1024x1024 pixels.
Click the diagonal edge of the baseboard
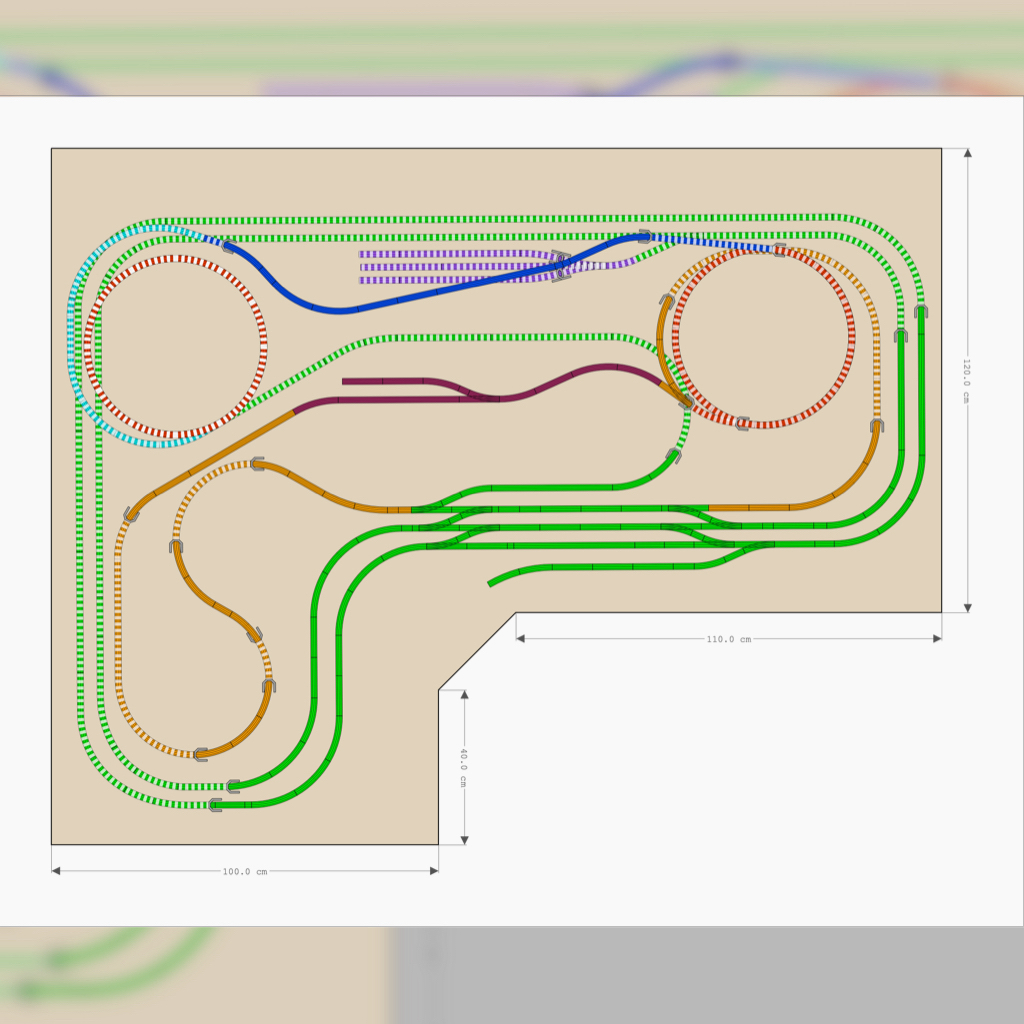[477, 651]
